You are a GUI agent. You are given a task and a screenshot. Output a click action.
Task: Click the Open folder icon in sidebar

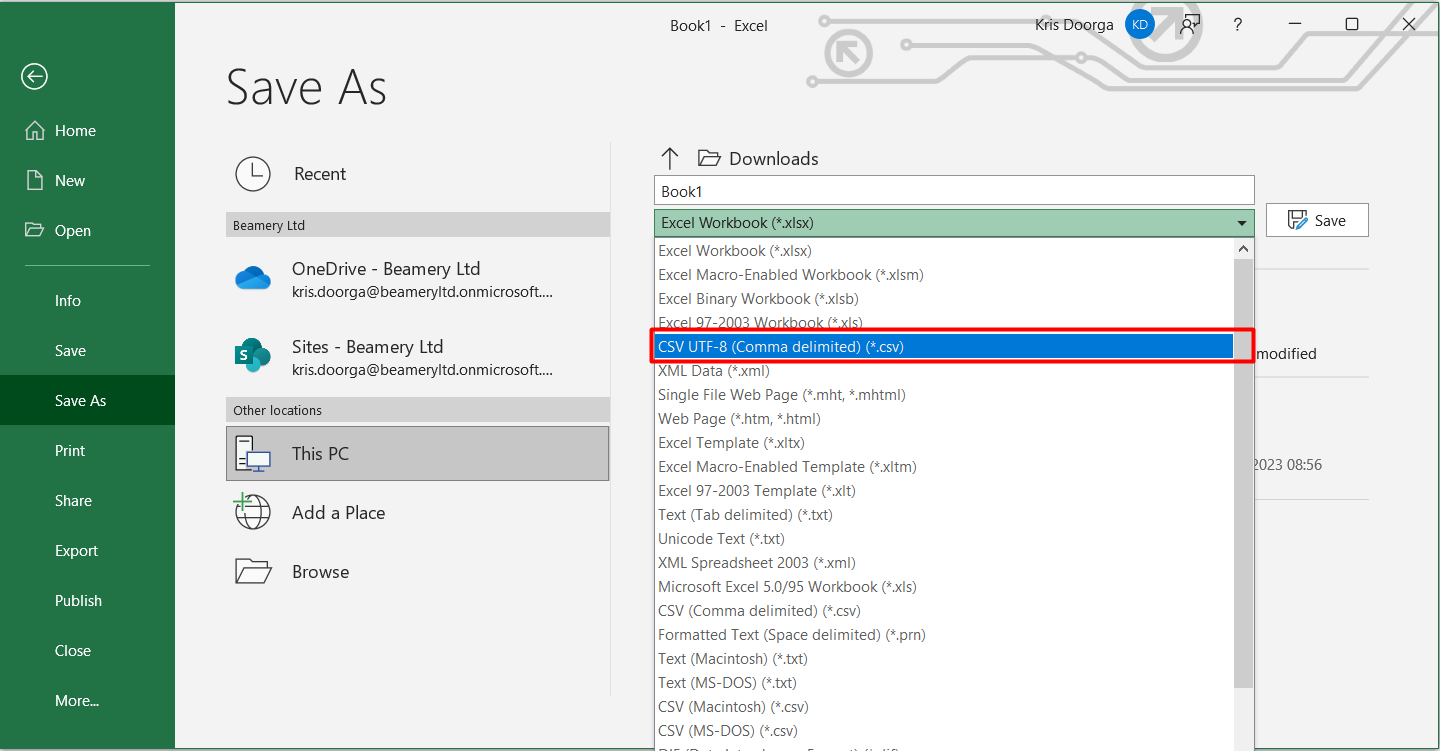coord(35,231)
